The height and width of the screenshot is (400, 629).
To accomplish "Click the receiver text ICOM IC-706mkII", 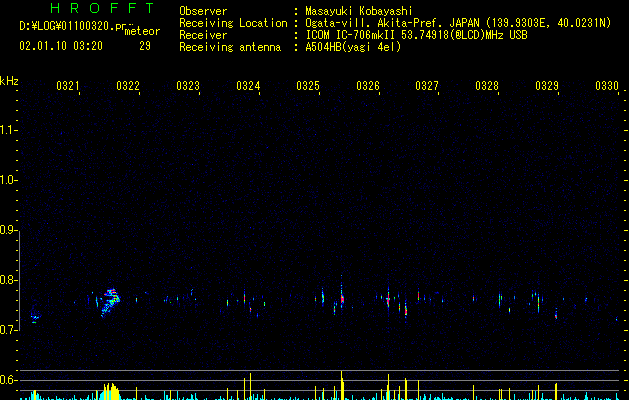I will (x=351, y=35).
